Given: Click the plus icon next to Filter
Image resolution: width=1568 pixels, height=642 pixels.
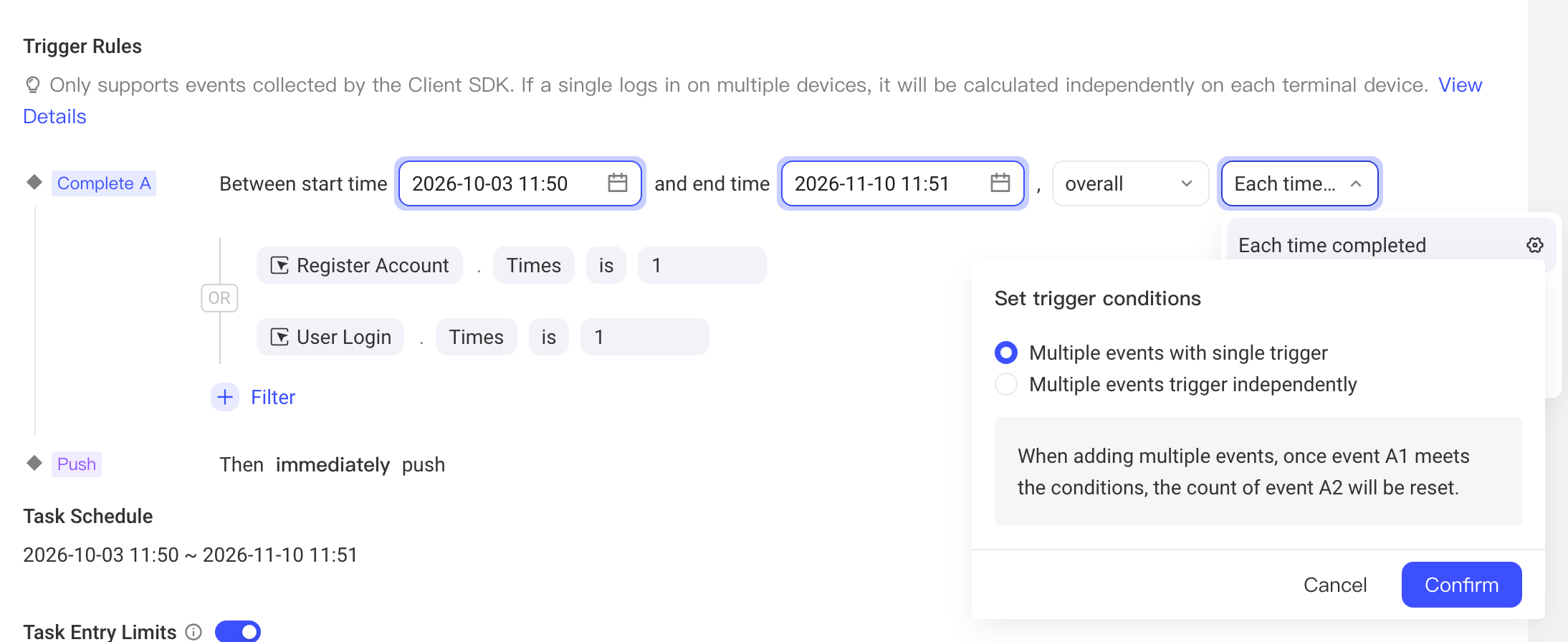Looking at the screenshot, I should pyautogui.click(x=225, y=397).
